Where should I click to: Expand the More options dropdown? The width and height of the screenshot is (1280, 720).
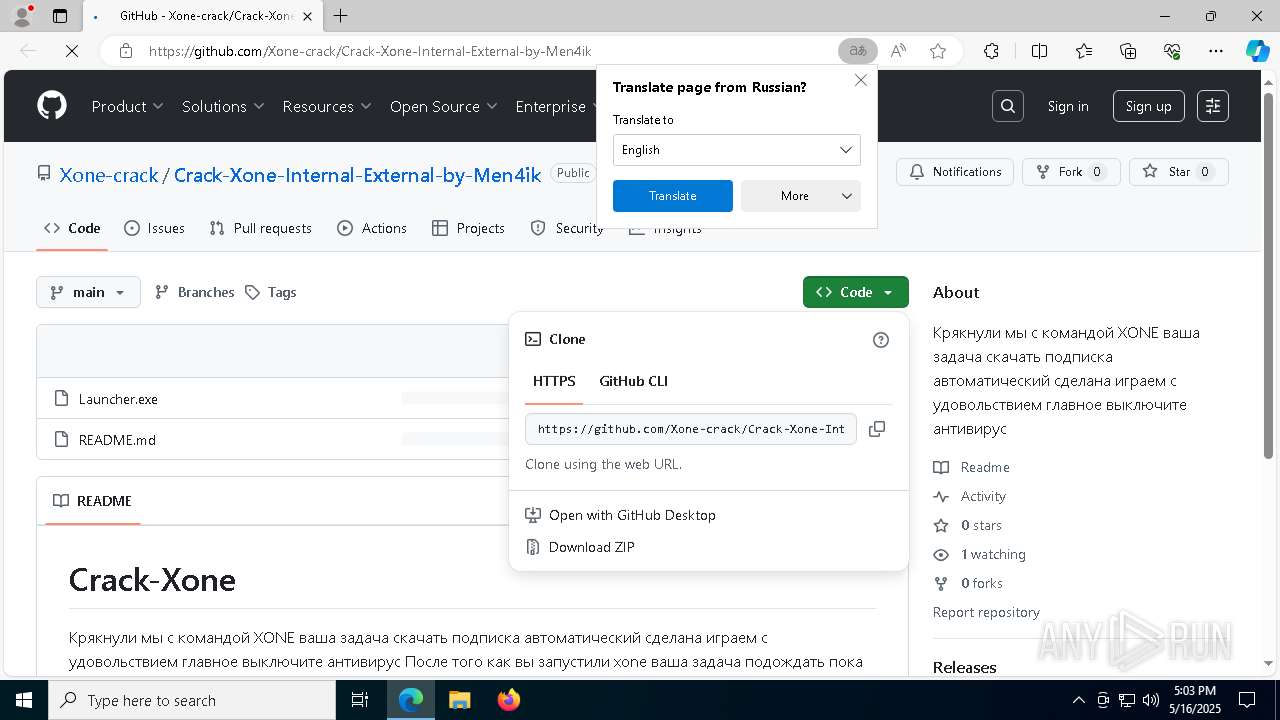click(801, 196)
